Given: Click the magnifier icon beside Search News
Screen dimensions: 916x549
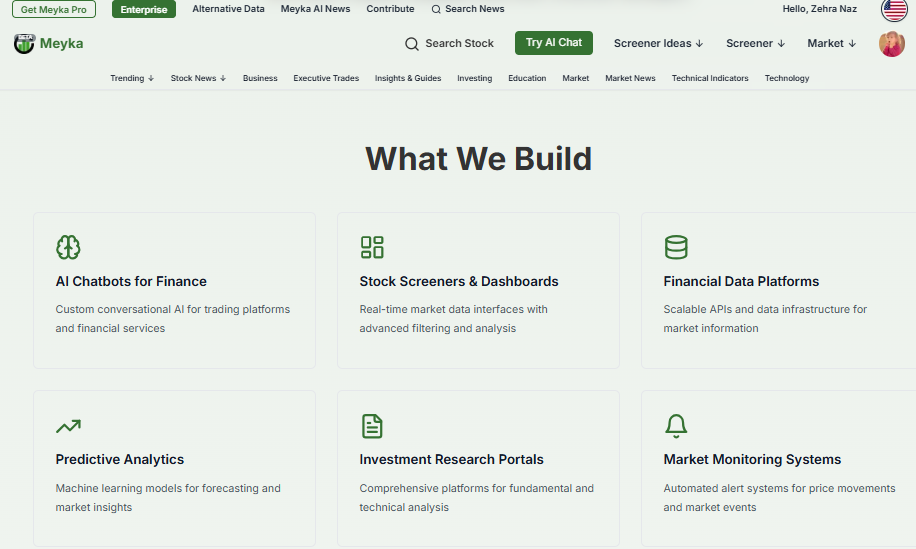Looking at the screenshot, I should click(x=436, y=10).
